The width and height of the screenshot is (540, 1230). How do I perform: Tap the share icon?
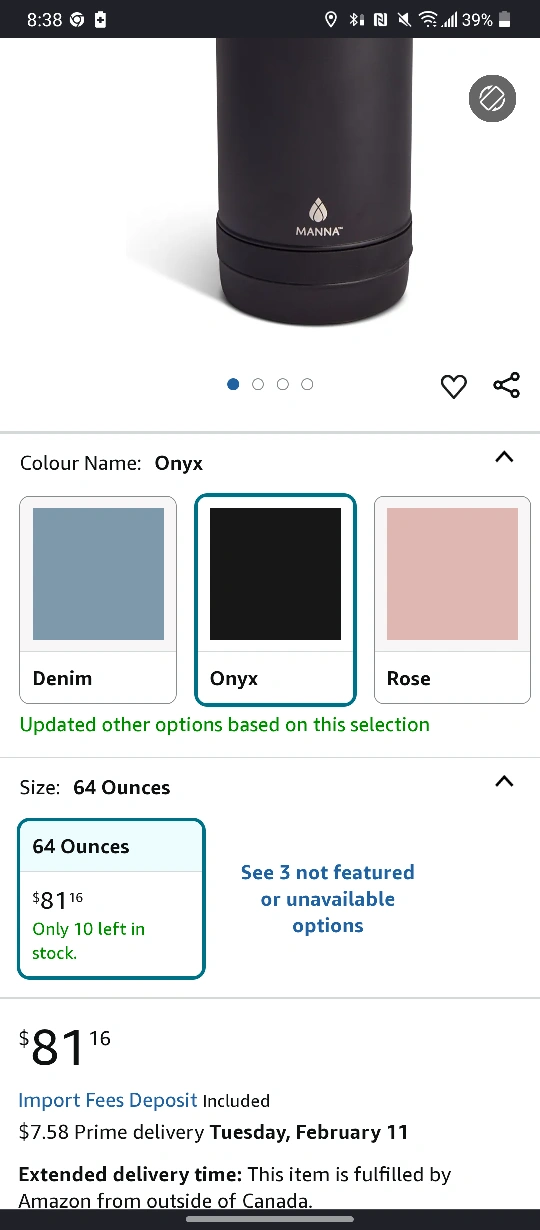click(x=506, y=385)
